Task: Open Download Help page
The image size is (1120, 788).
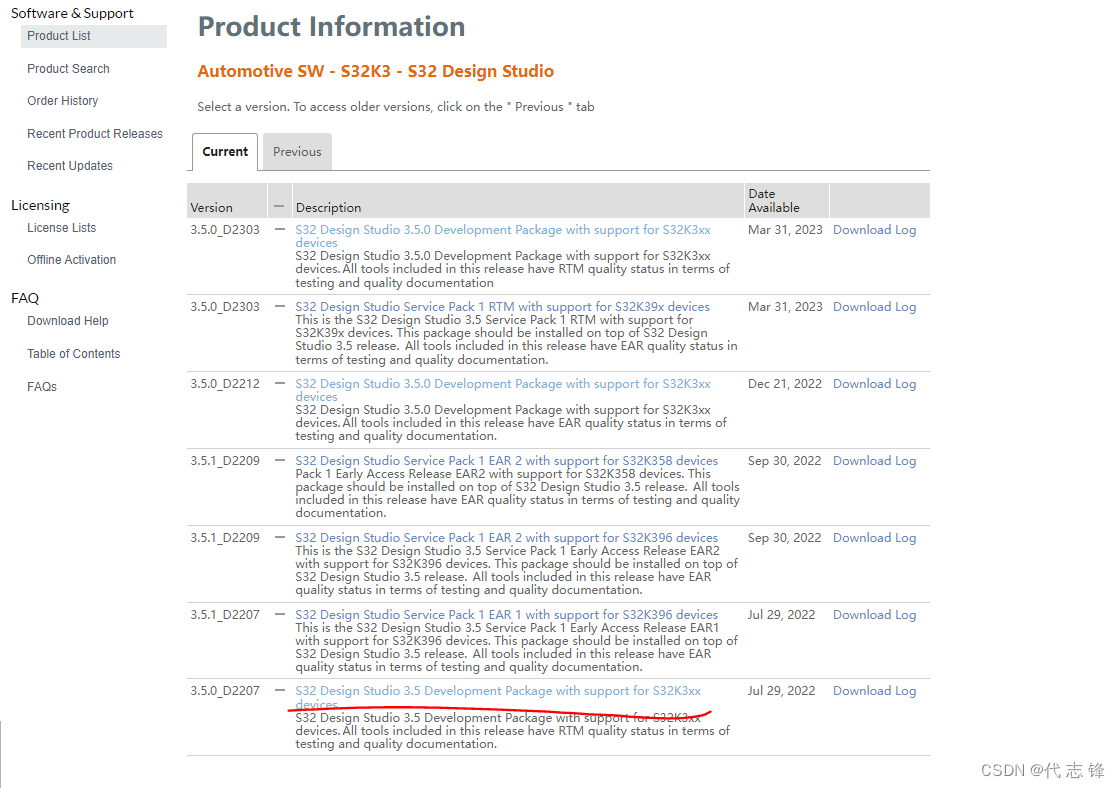Action: [x=68, y=321]
